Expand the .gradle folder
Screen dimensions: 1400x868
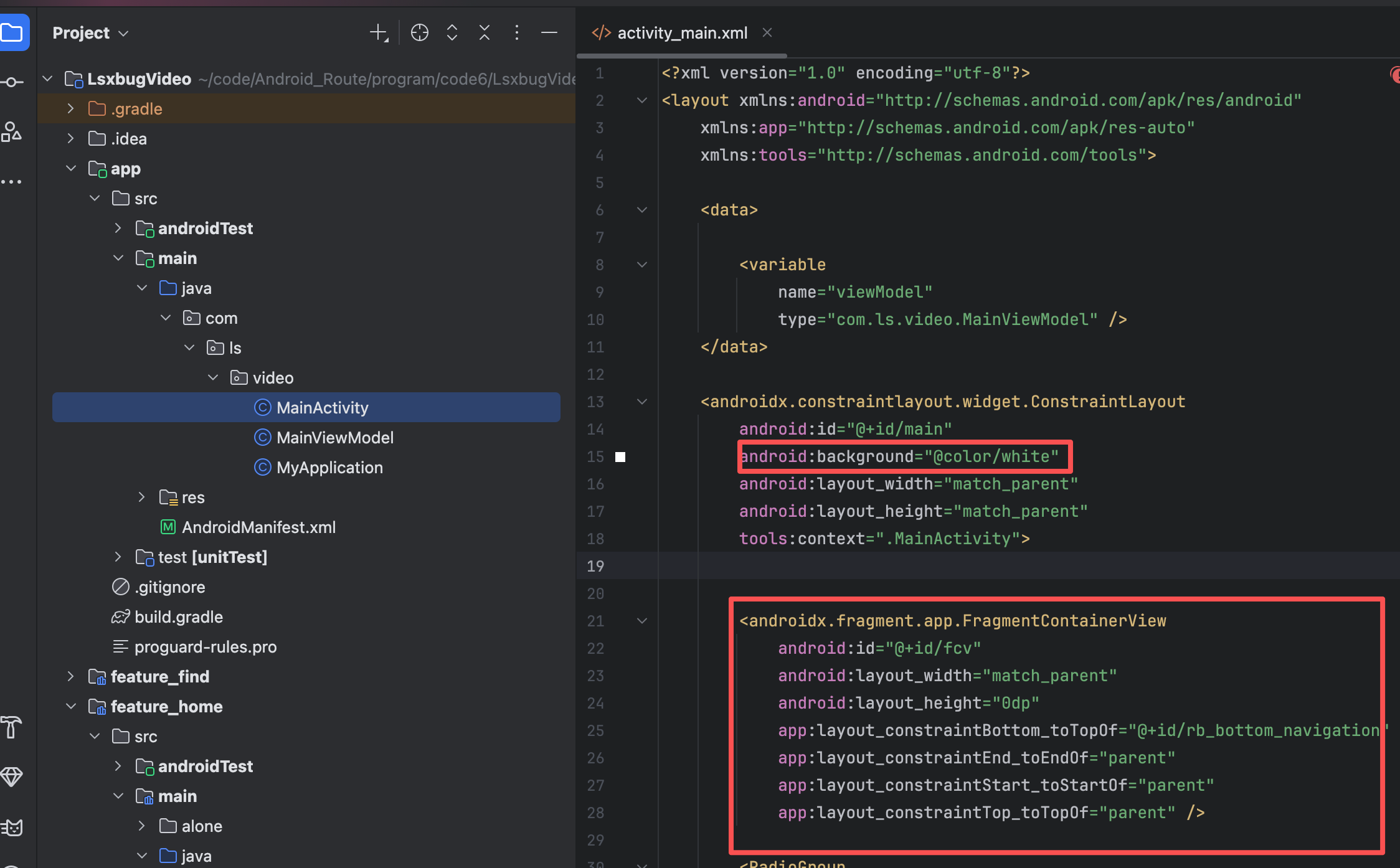(71, 109)
